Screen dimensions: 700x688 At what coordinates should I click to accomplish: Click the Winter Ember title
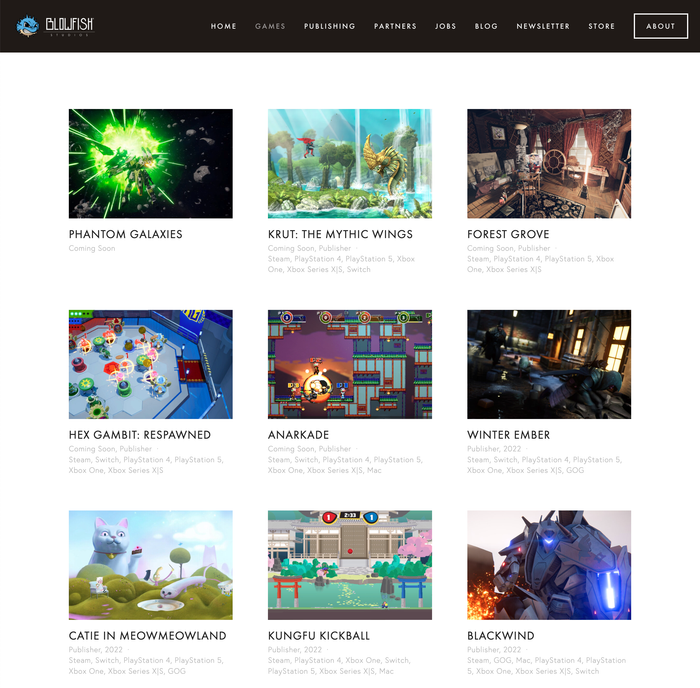(x=508, y=435)
